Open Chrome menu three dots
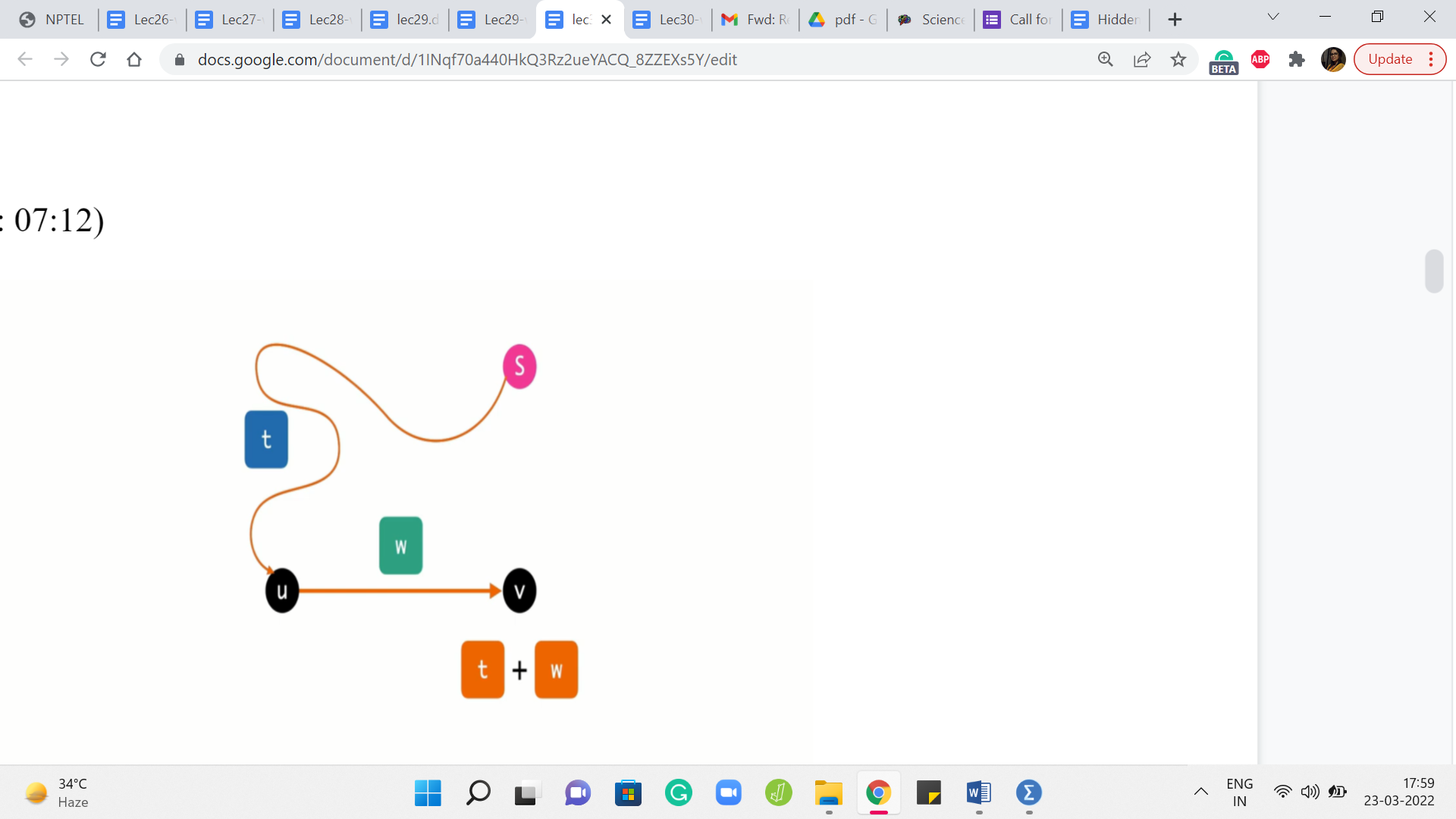The image size is (1456, 819). pyautogui.click(x=1431, y=59)
